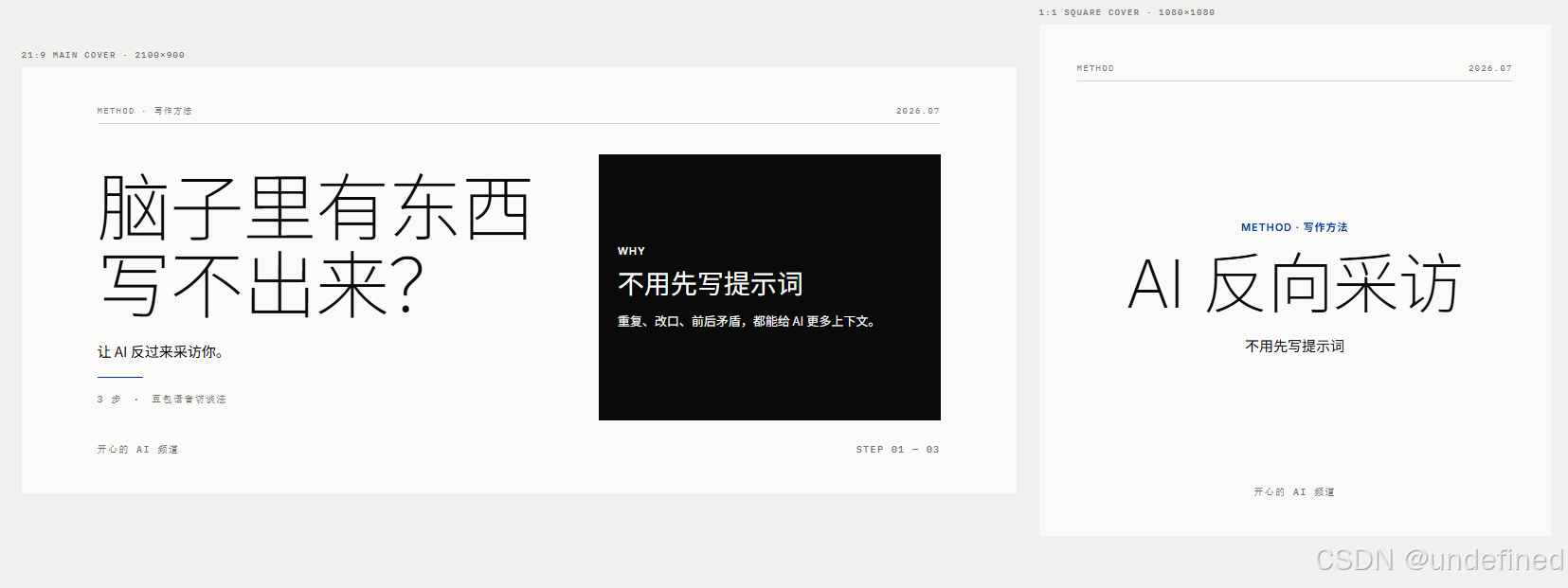
Task: Click '重复、改口、前后矛盾' sentence in black card
Action: pos(747,322)
